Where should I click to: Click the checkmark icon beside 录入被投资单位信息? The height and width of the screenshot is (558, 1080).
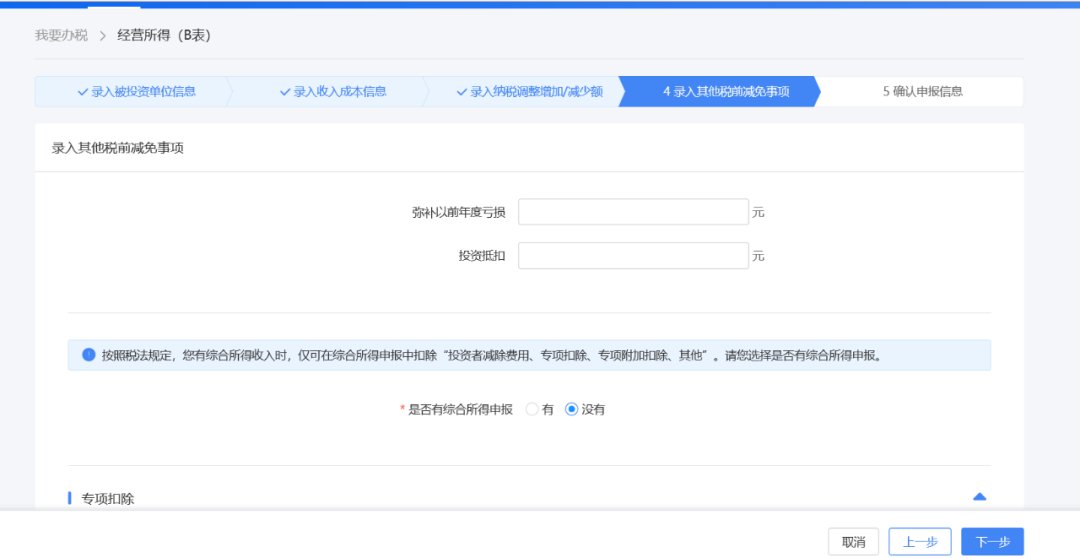click(x=83, y=91)
